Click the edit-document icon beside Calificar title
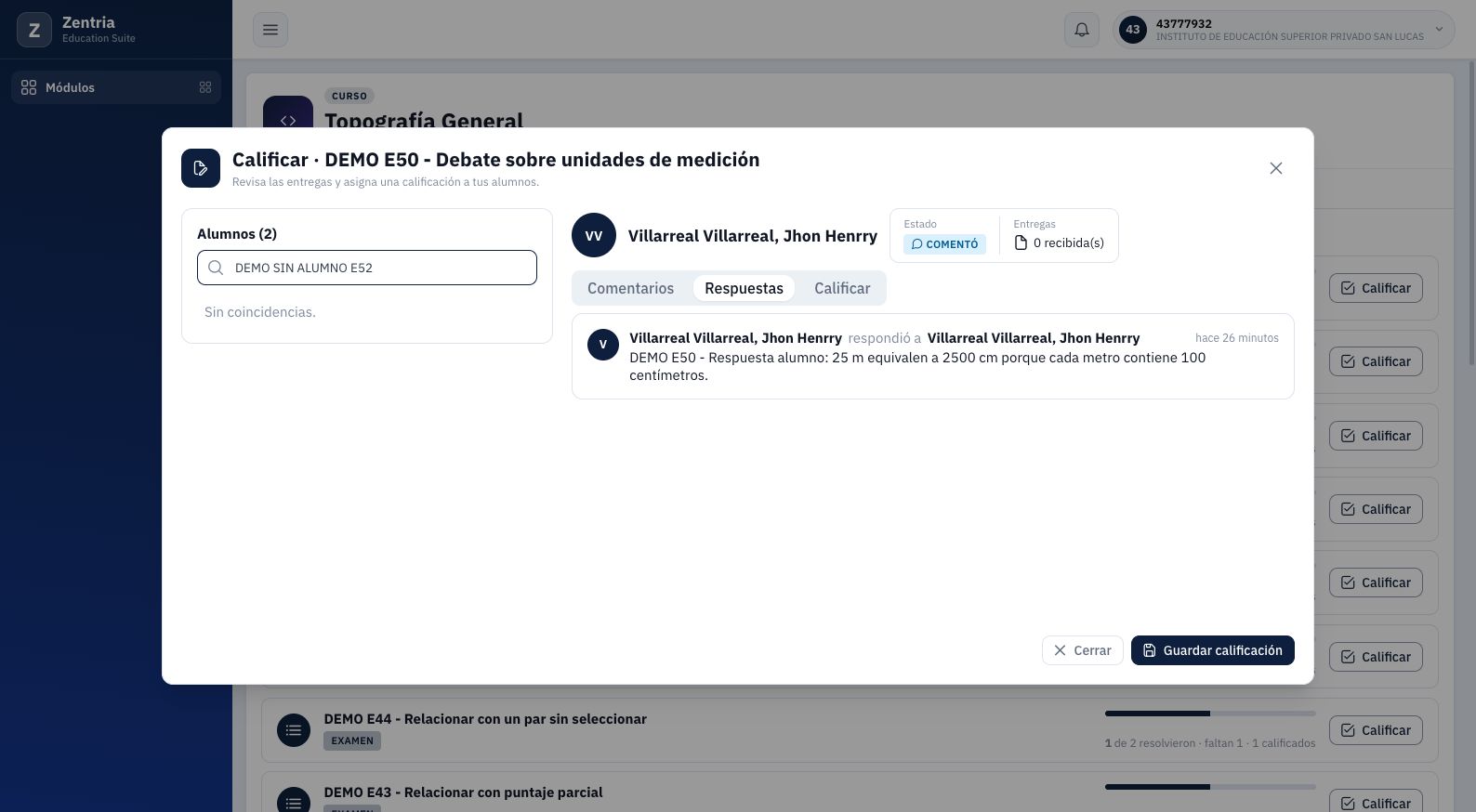Viewport: 1476px width, 812px height. click(201, 168)
